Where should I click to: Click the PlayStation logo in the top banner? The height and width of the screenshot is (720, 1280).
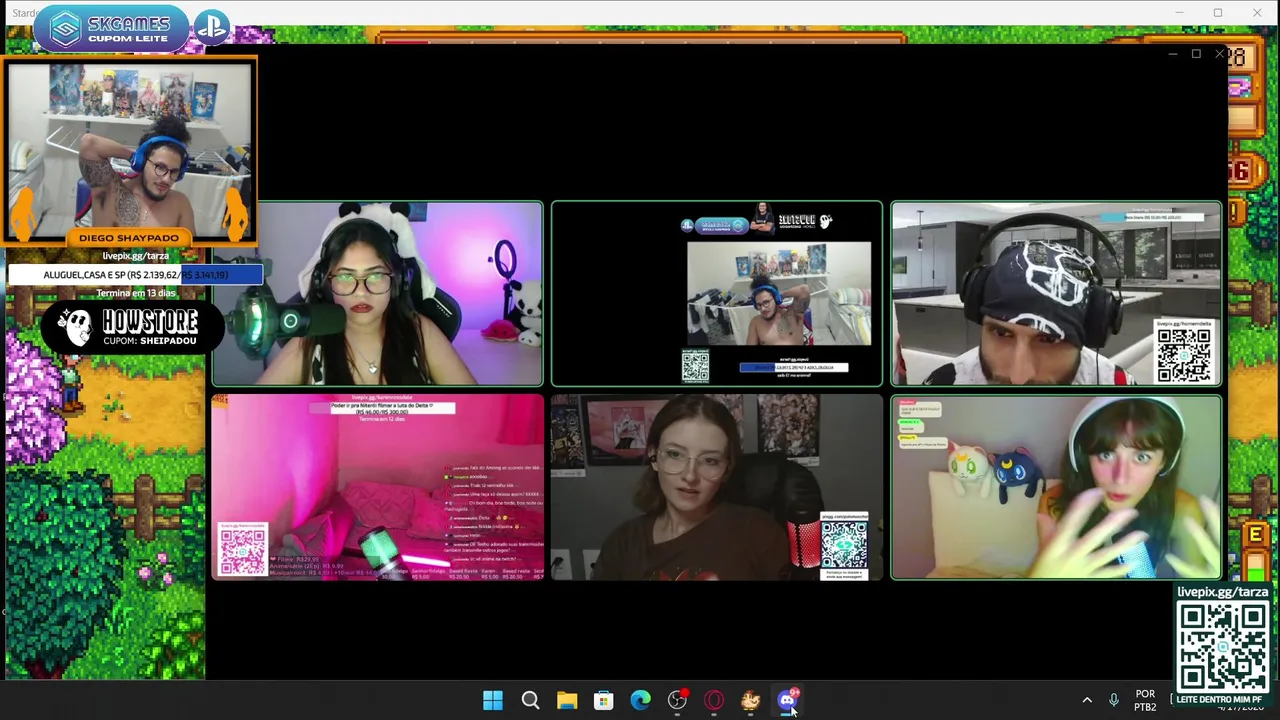pos(211,27)
